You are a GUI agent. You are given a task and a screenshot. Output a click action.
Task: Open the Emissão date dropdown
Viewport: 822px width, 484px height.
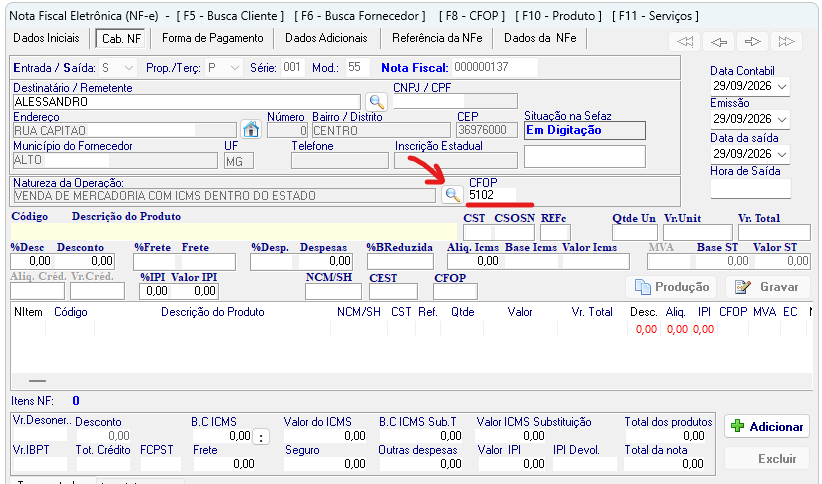point(782,120)
